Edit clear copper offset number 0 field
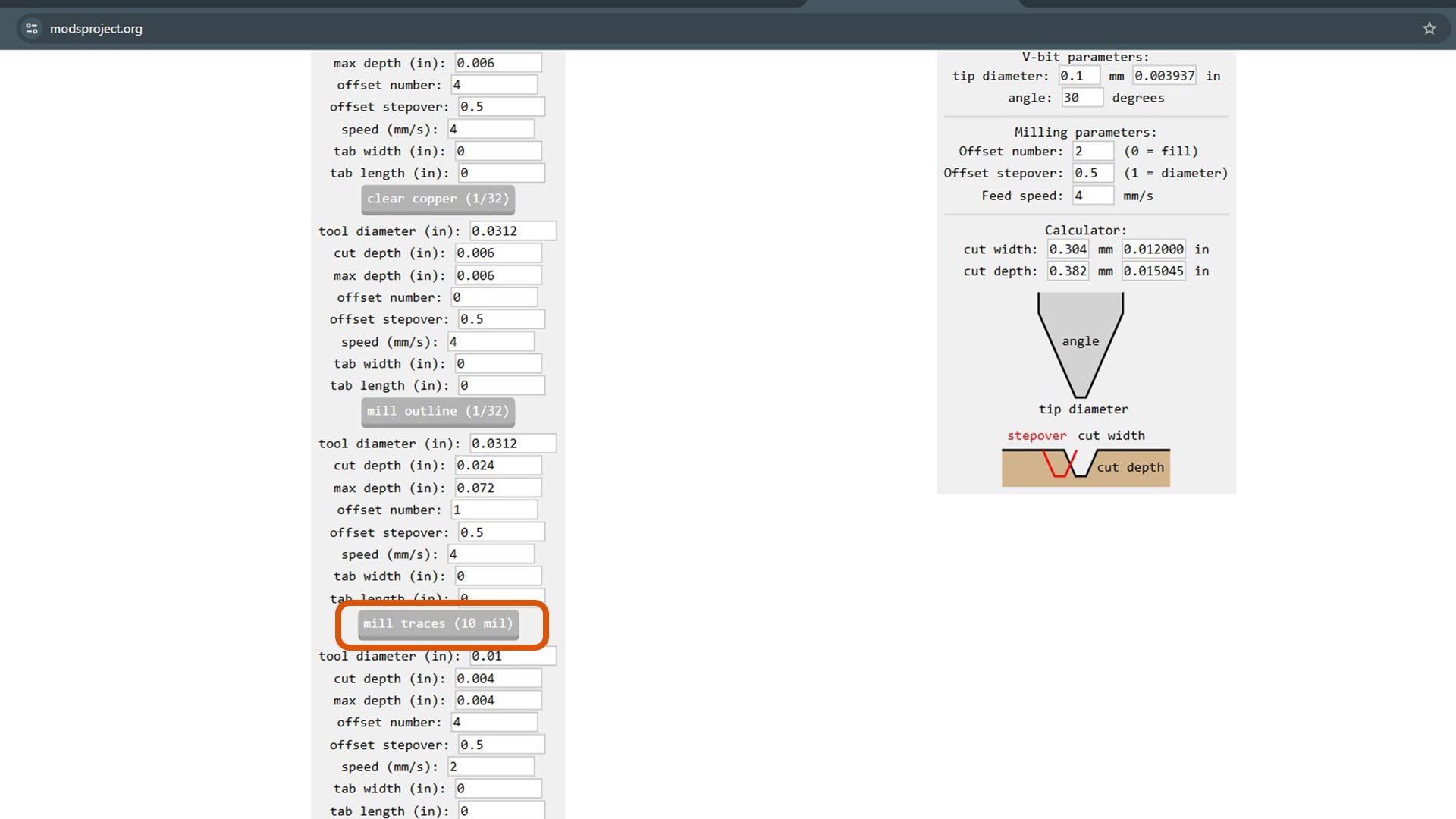 [494, 297]
